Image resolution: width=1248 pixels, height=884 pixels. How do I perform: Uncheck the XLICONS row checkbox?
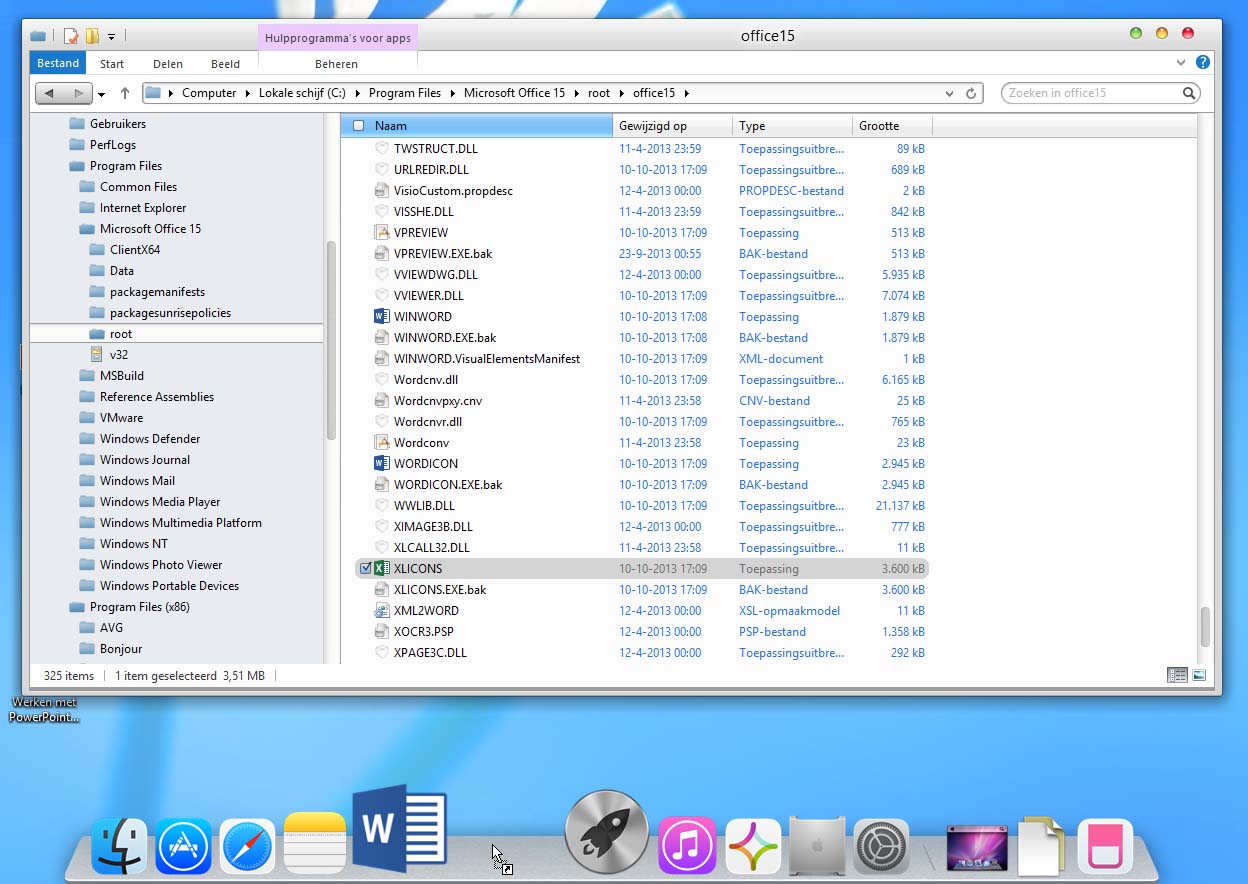365,569
